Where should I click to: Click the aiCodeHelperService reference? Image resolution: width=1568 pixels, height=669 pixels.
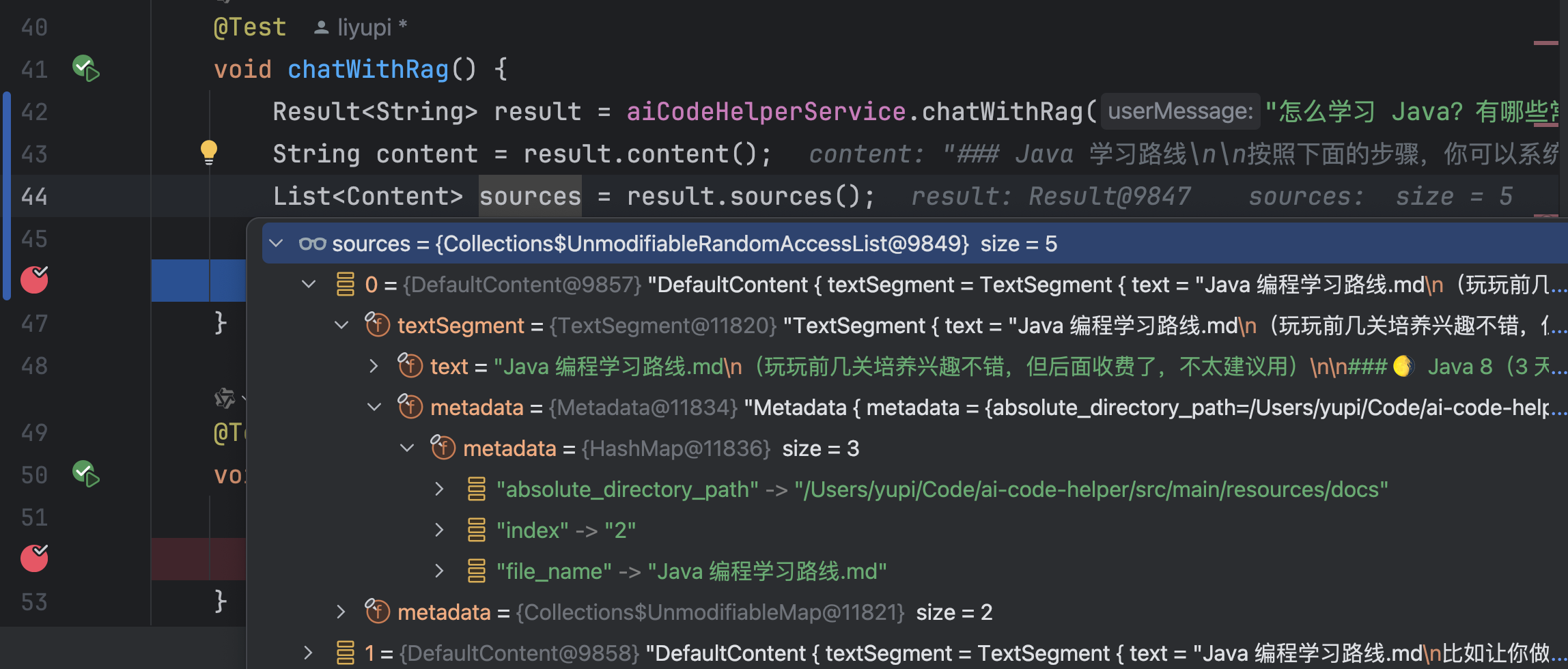(766, 111)
